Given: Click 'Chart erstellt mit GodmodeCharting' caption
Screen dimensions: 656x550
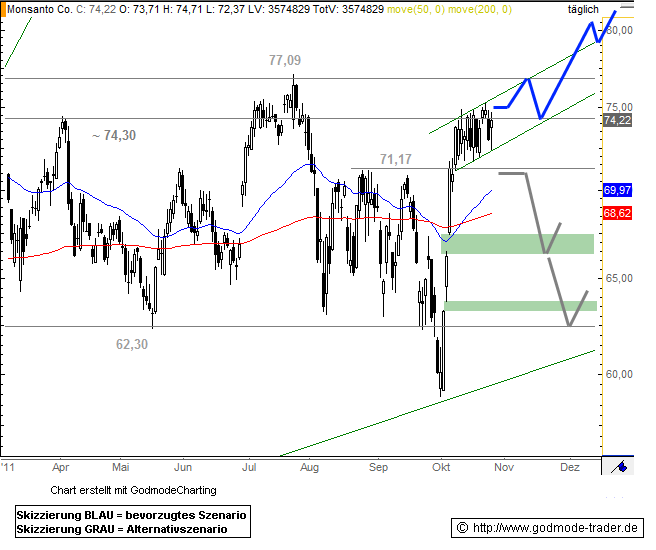Looking at the screenshot, I should [x=133, y=490].
